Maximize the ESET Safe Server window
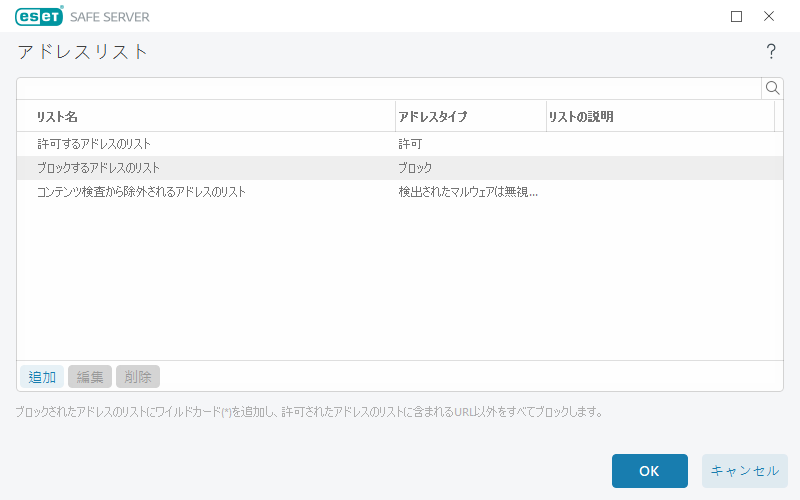 click(737, 16)
